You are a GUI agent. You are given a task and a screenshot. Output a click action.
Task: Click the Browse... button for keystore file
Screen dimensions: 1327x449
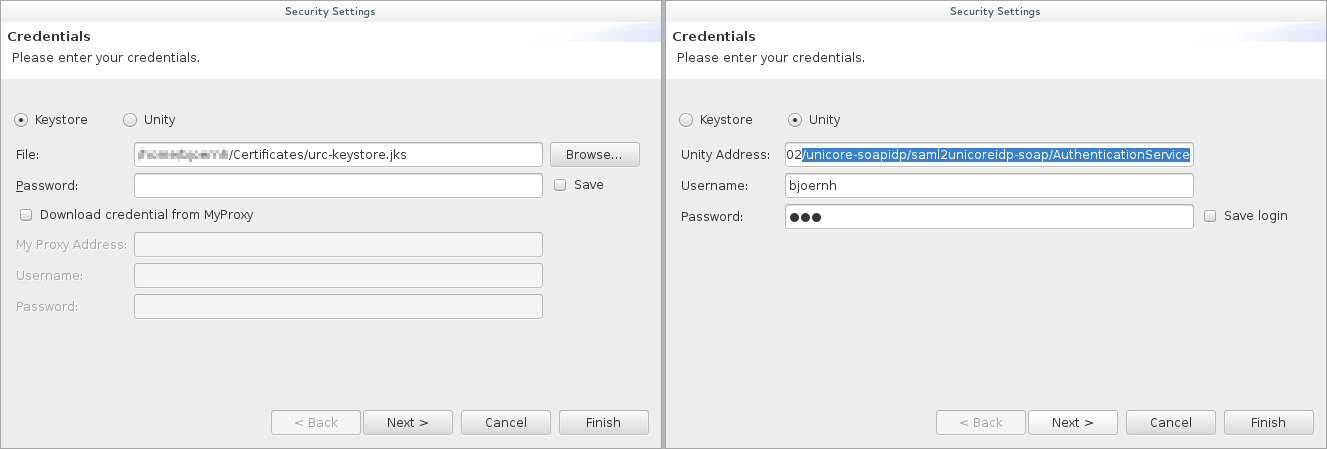pos(594,155)
